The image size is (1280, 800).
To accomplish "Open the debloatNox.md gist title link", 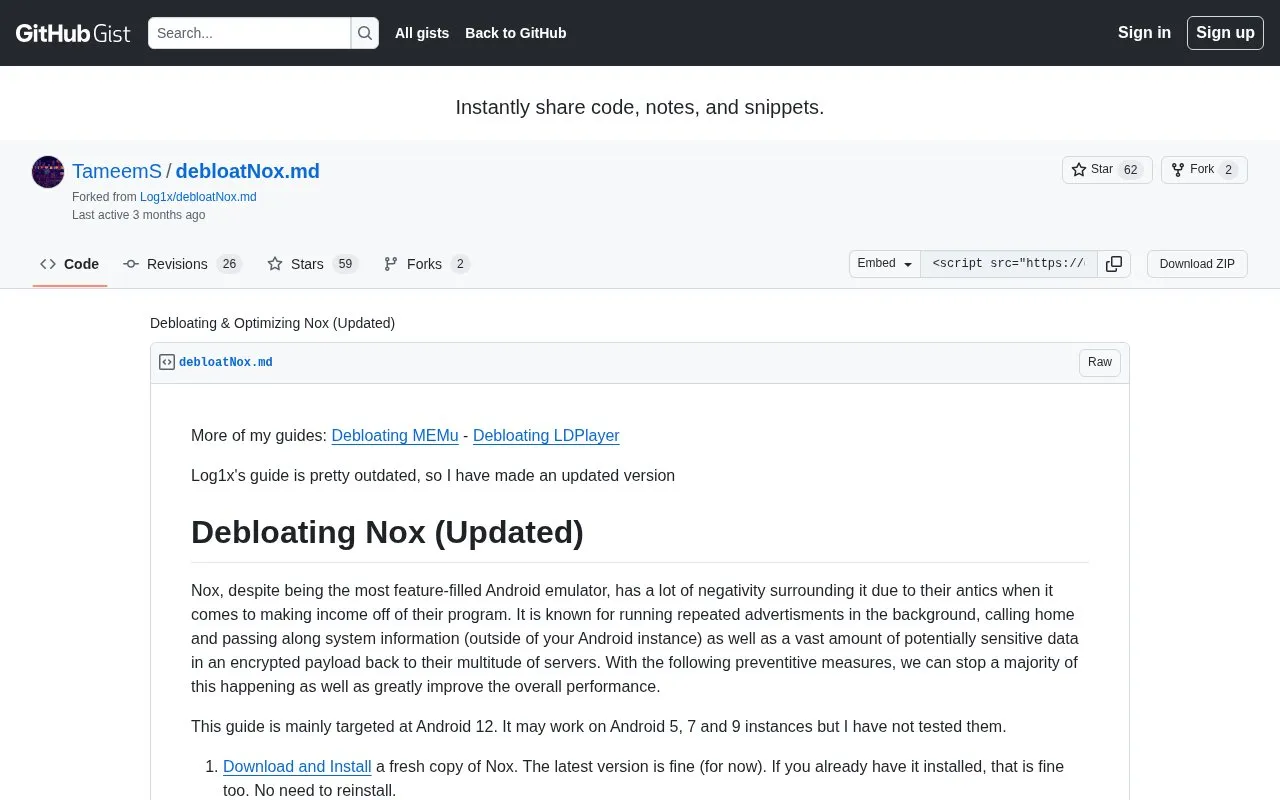I will pyautogui.click(x=247, y=171).
